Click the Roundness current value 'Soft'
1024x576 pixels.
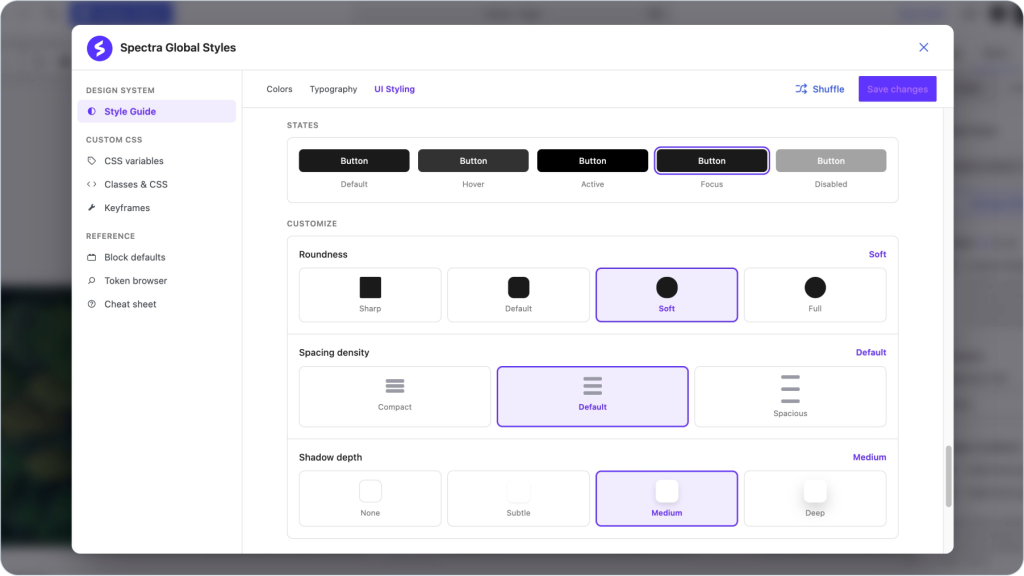click(x=877, y=254)
